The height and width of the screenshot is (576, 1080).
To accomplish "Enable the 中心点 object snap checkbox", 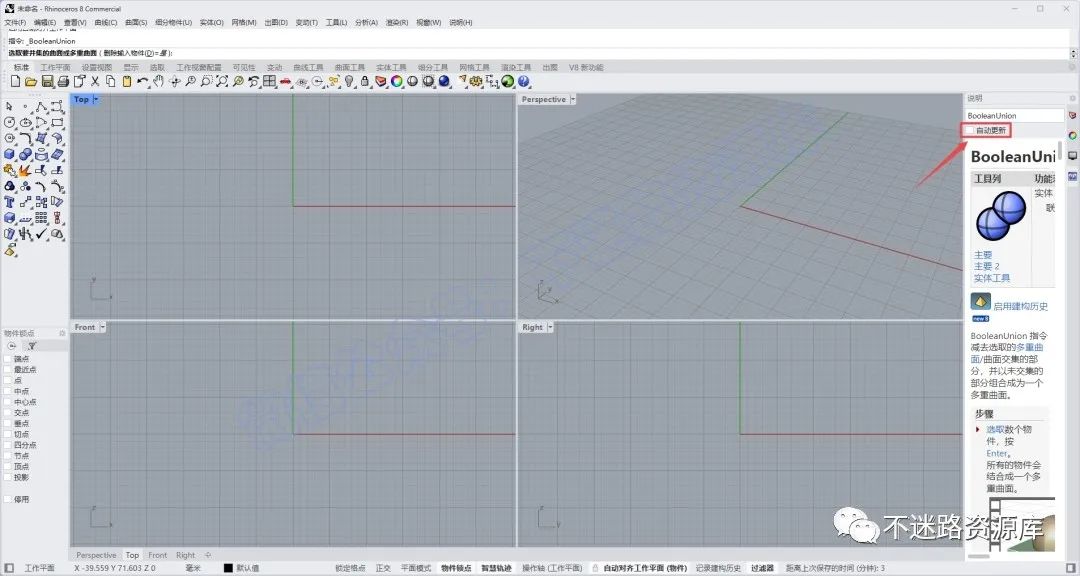I will click(x=8, y=402).
